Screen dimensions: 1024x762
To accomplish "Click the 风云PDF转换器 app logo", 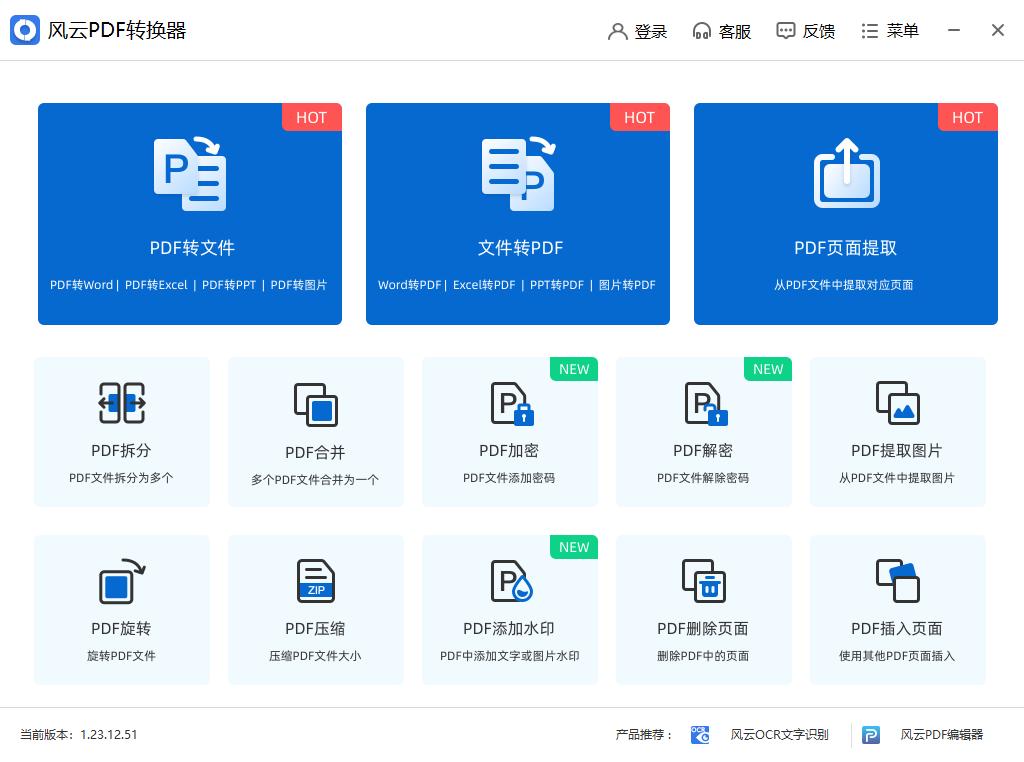I will (24, 30).
